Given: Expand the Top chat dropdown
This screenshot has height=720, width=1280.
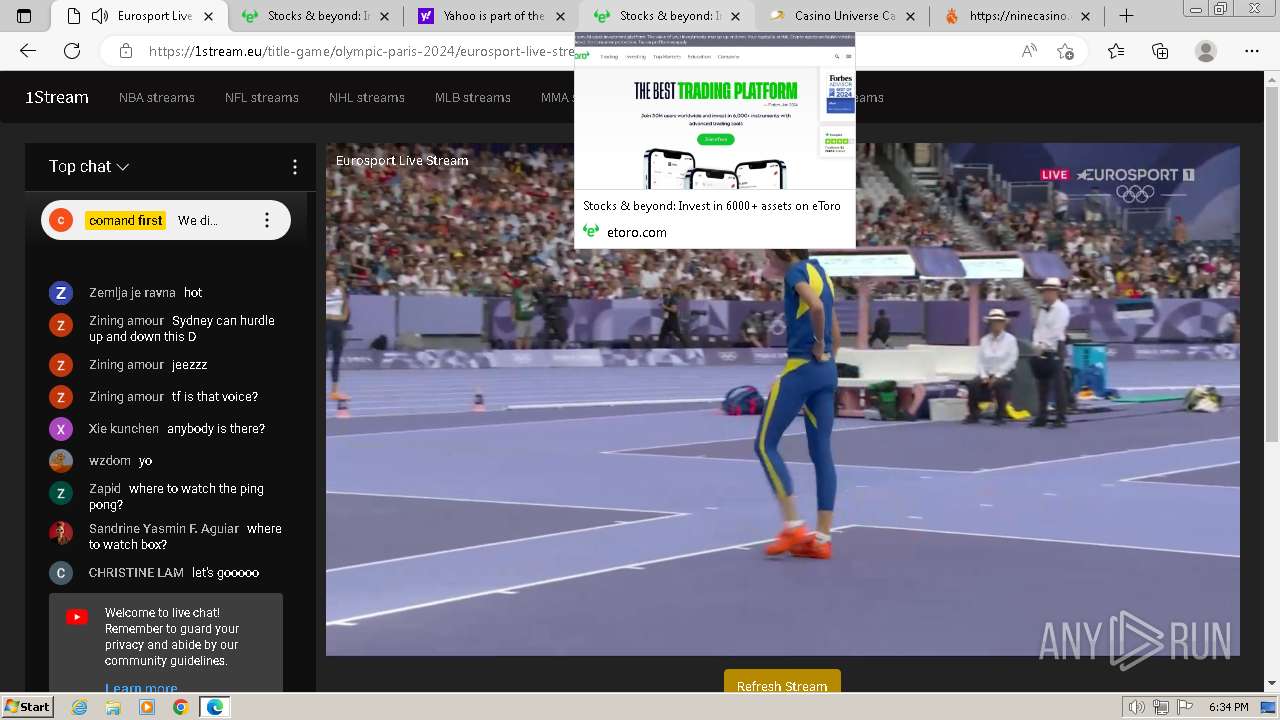Looking at the screenshot, I should click(89, 167).
